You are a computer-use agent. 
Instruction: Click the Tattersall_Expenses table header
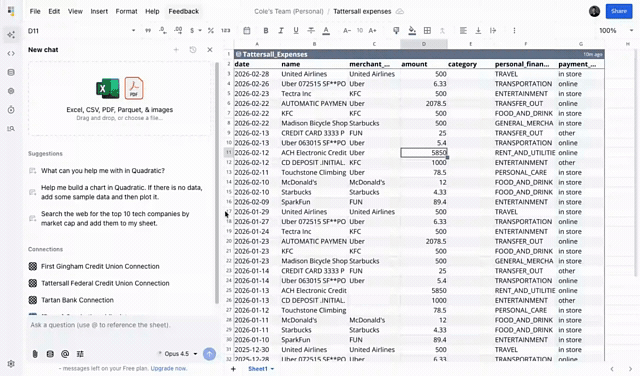pyautogui.click(x=419, y=54)
